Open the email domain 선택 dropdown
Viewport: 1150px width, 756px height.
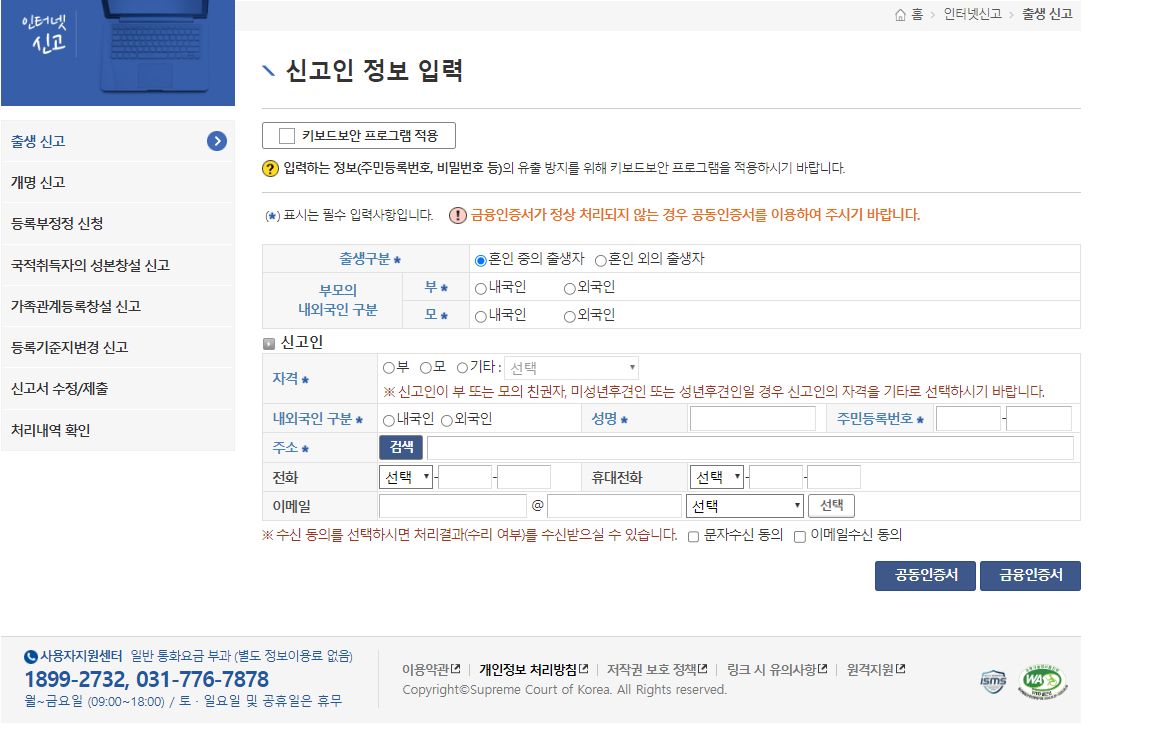point(744,505)
